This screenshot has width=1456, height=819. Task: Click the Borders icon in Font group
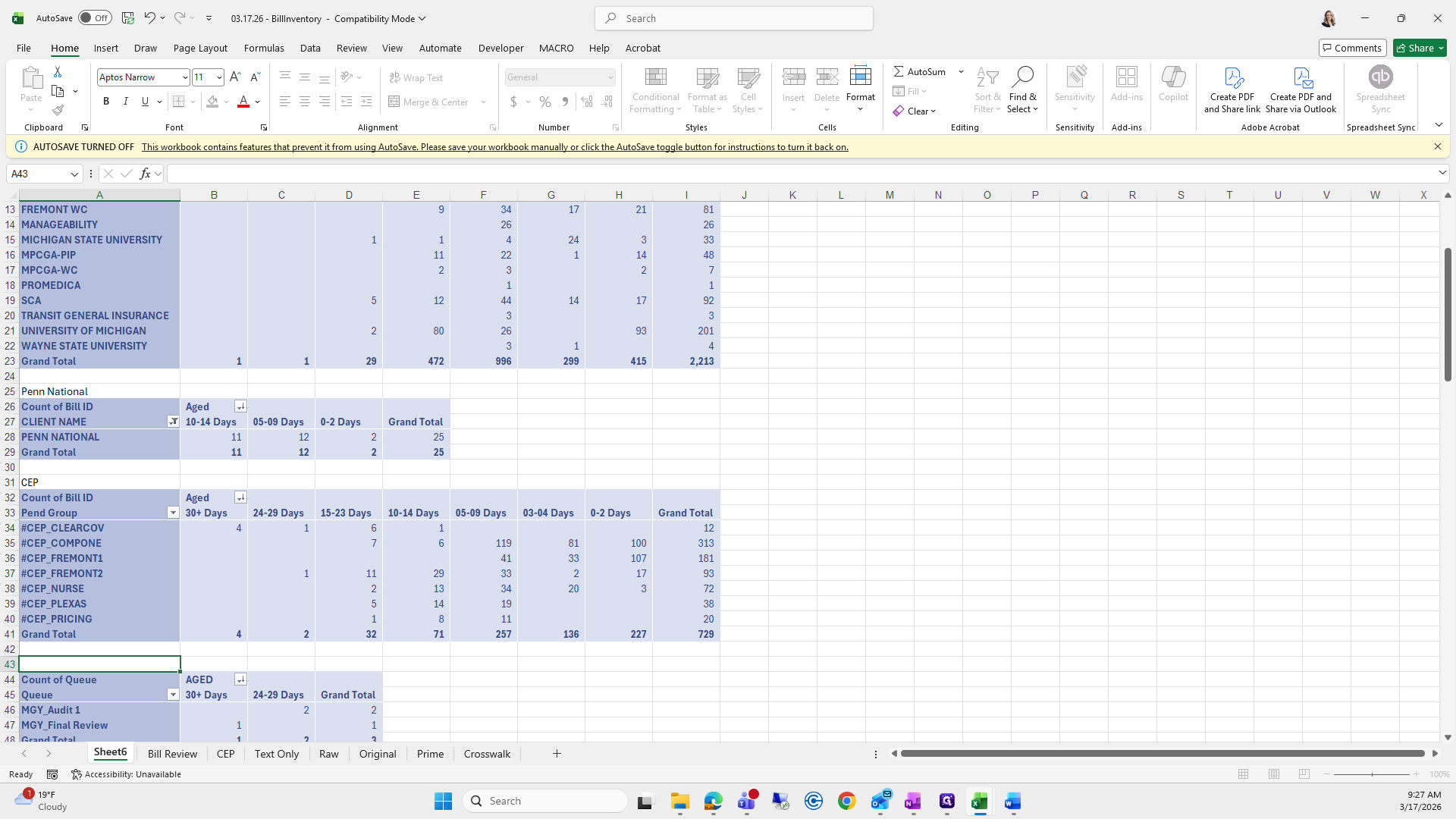tap(179, 102)
